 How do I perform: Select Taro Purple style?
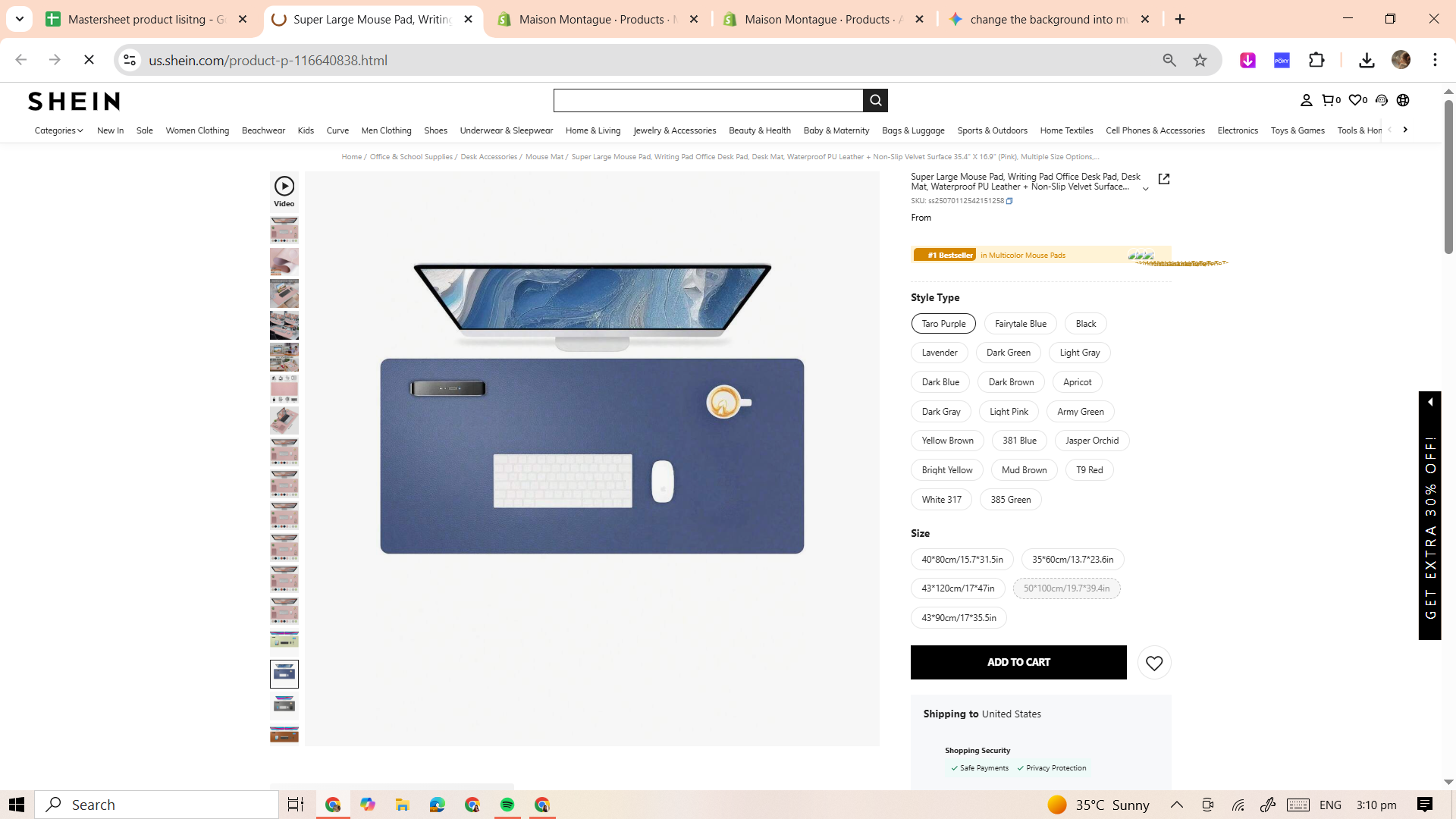[943, 324]
